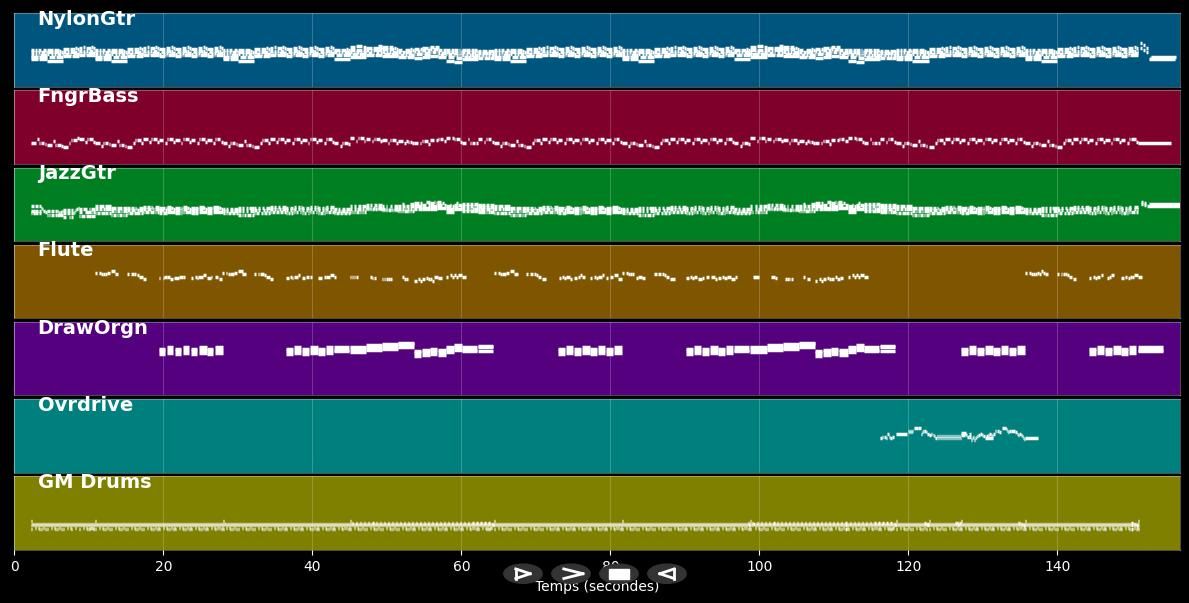The width and height of the screenshot is (1189, 603).
Task: Click the left-pointing triangle rewind button
Action: [x=667, y=574]
